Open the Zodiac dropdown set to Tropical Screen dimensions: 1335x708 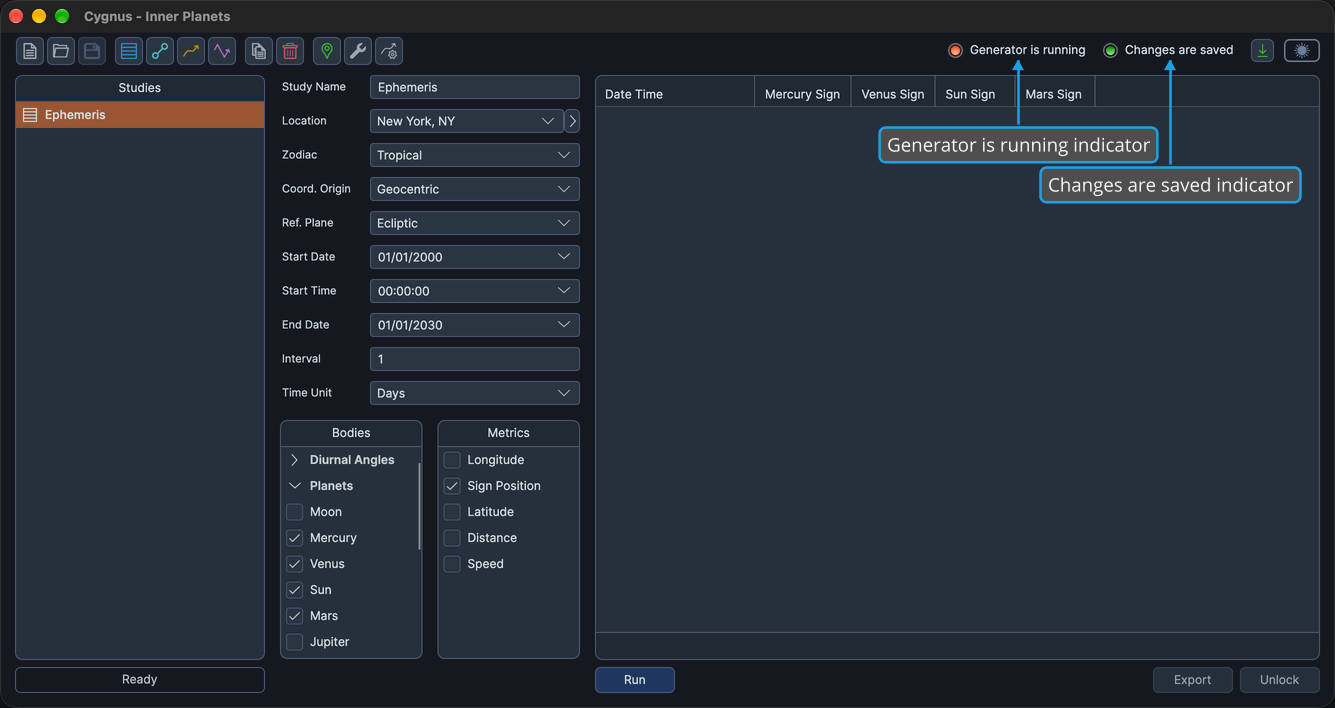coord(475,155)
